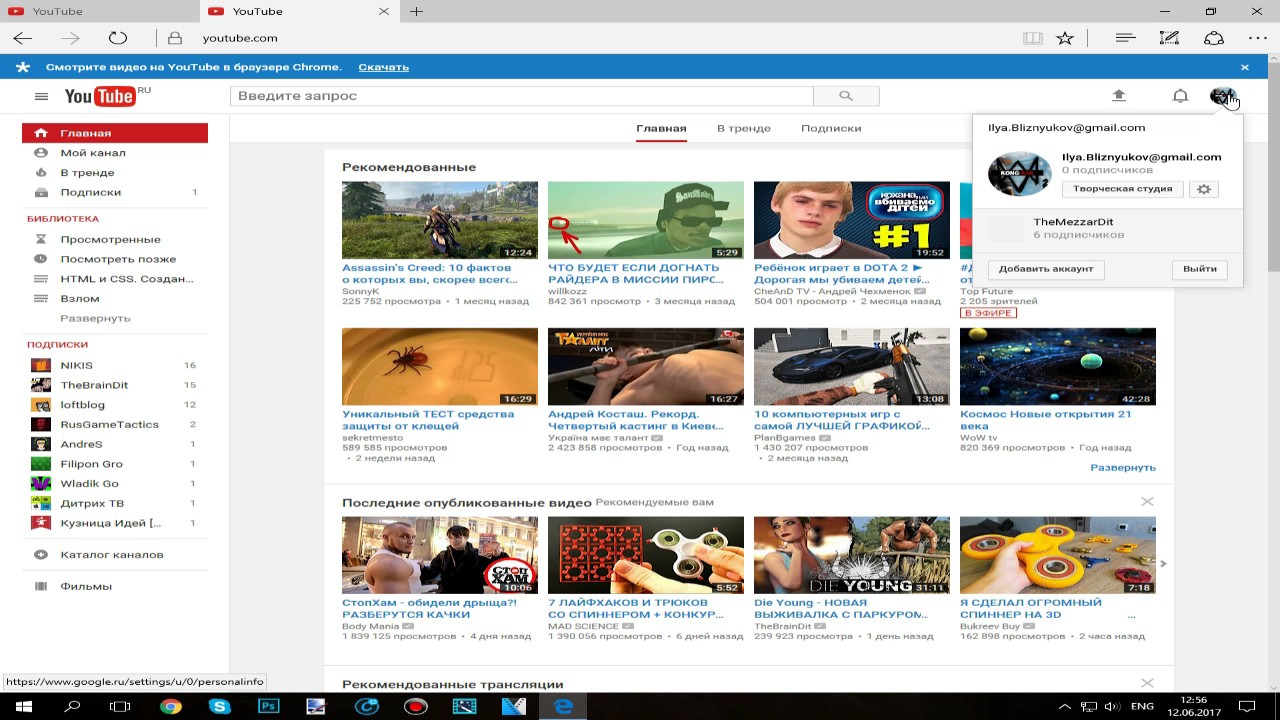Open Die Young video title link
Image resolution: width=1280 pixels, height=720 pixels.
(841, 608)
